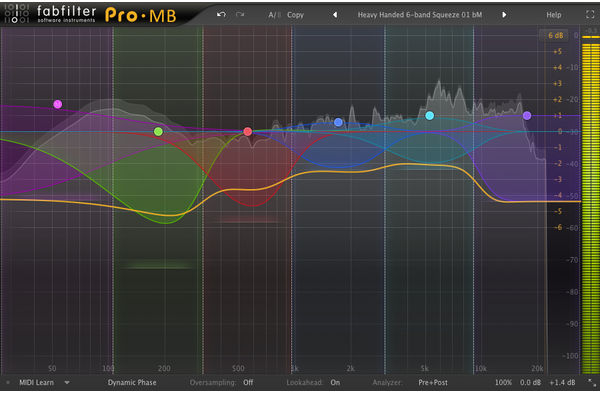Click the undo arrow icon
Image resolution: width=601 pixels, height=393 pixels.
221,15
